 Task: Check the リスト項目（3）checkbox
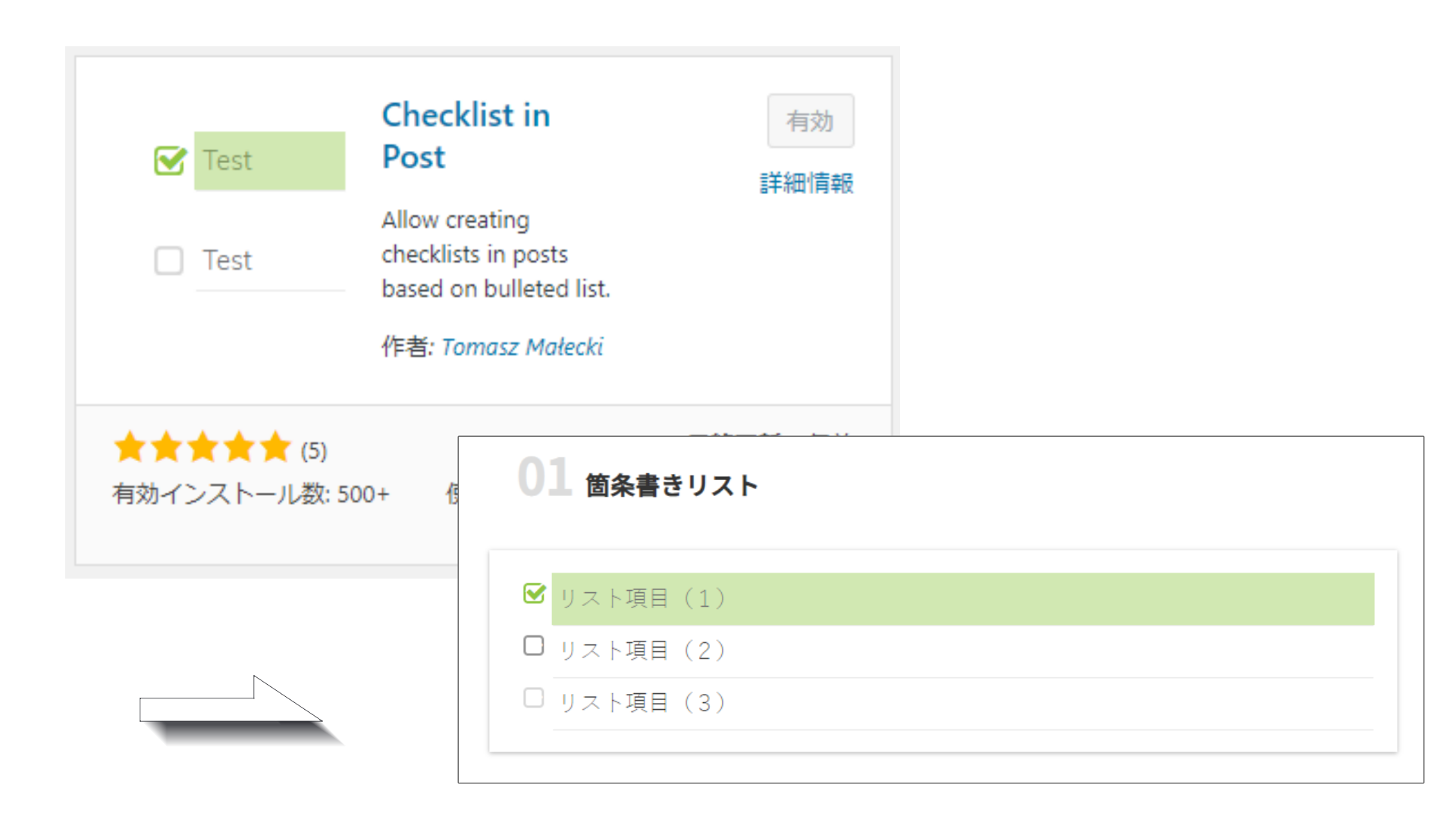tap(534, 698)
